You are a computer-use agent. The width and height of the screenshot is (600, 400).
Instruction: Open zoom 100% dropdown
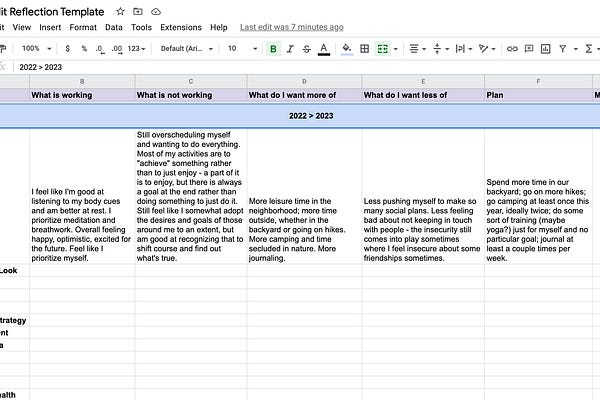click(36, 49)
